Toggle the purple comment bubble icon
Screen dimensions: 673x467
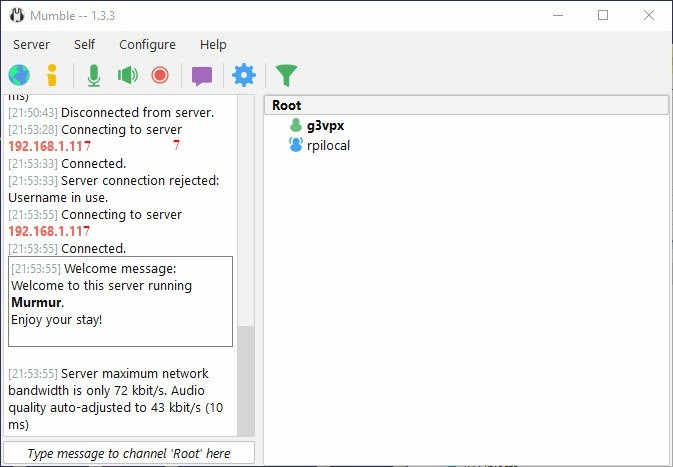pyautogui.click(x=202, y=76)
